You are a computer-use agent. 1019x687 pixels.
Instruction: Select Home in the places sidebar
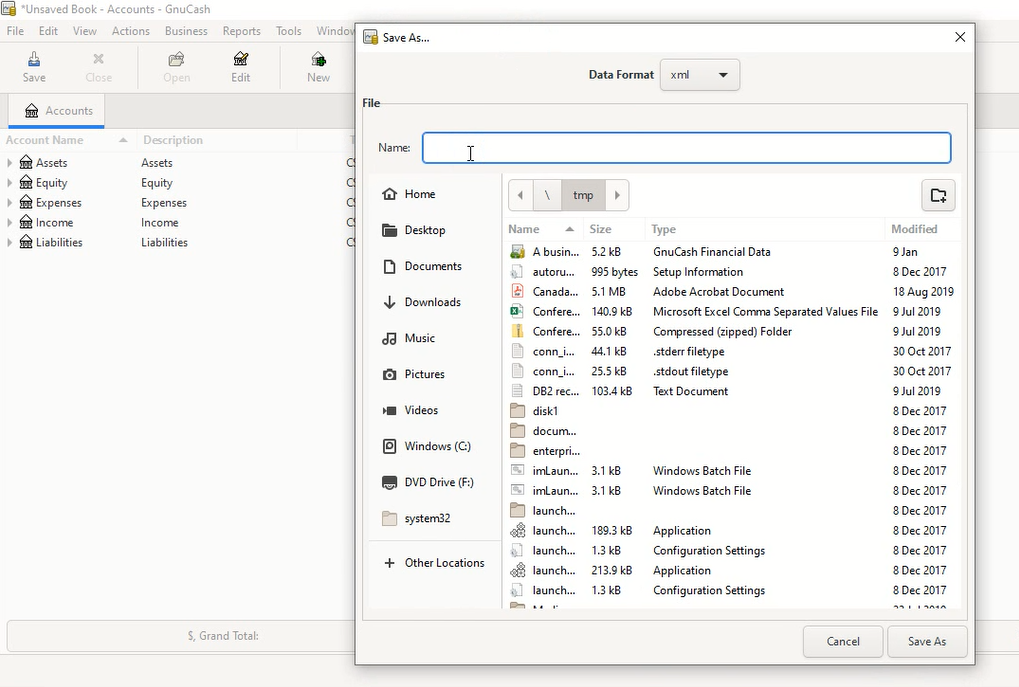pyautogui.click(x=419, y=194)
